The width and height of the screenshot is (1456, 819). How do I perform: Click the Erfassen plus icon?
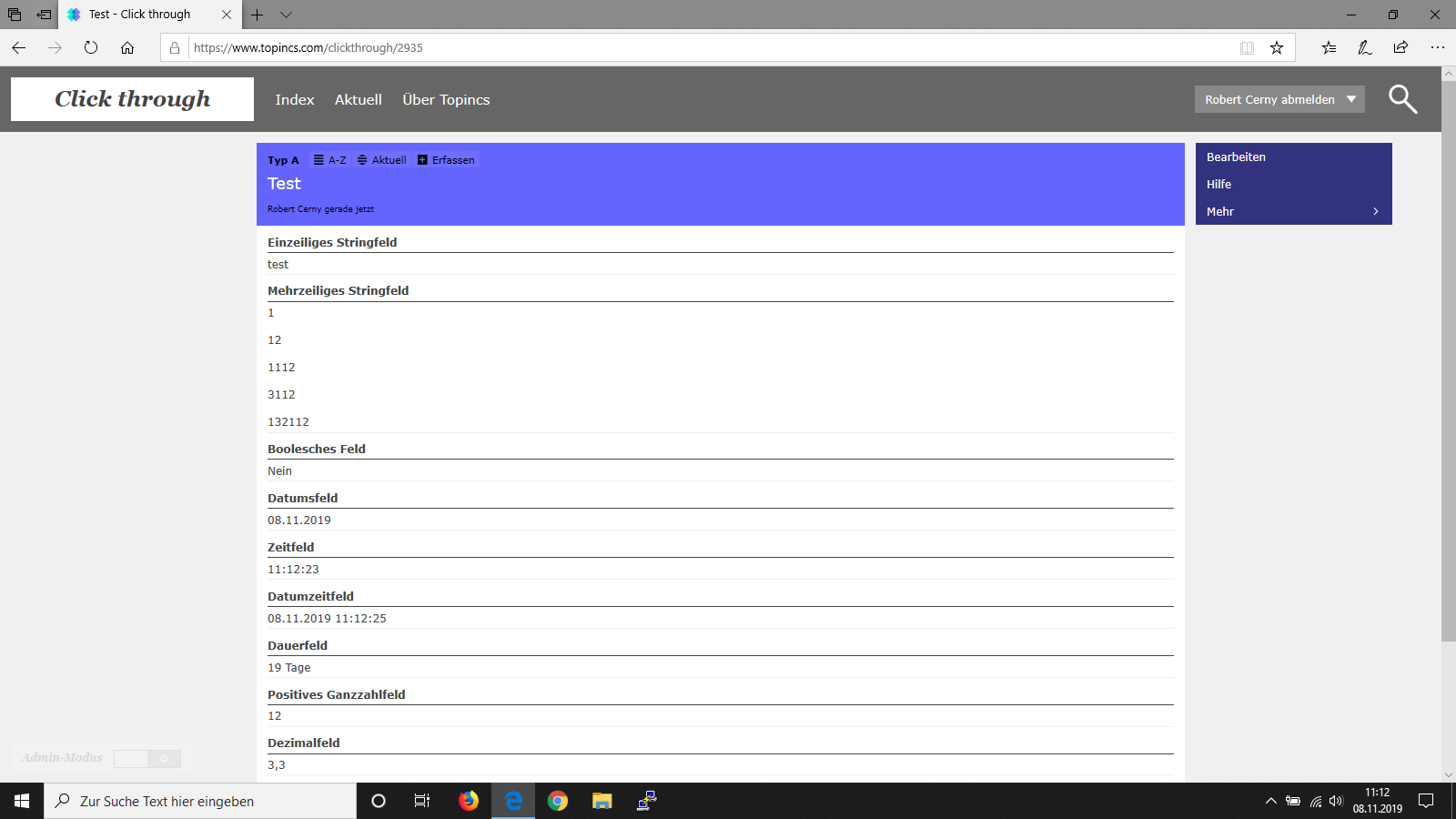(x=422, y=160)
